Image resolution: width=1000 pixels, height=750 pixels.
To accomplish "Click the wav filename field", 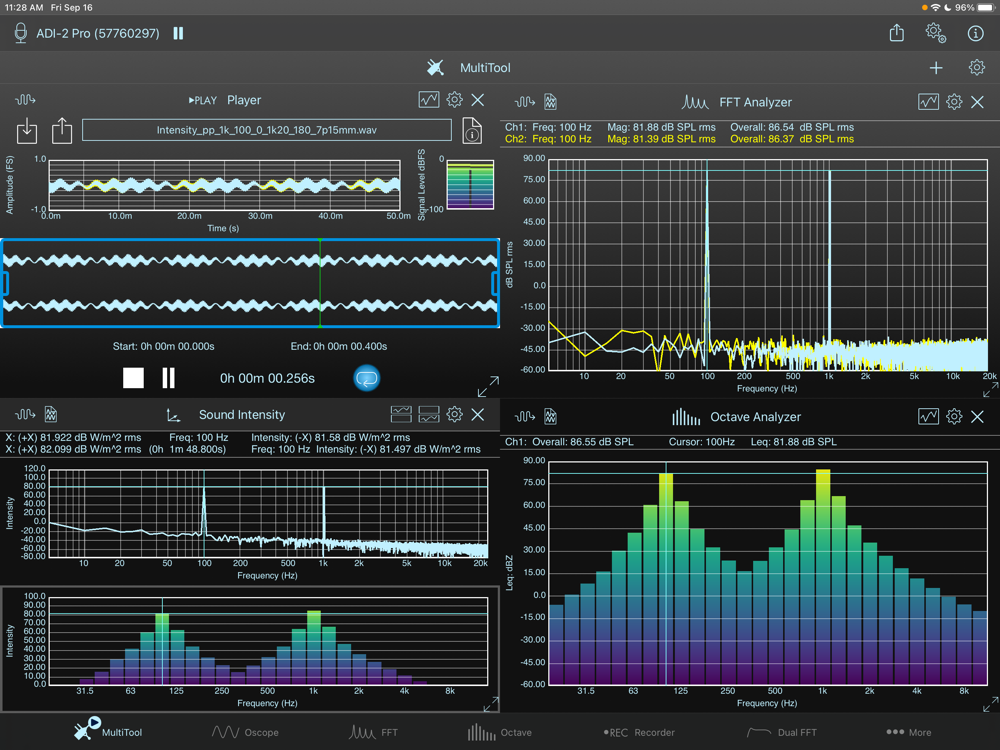I will coord(266,131).
